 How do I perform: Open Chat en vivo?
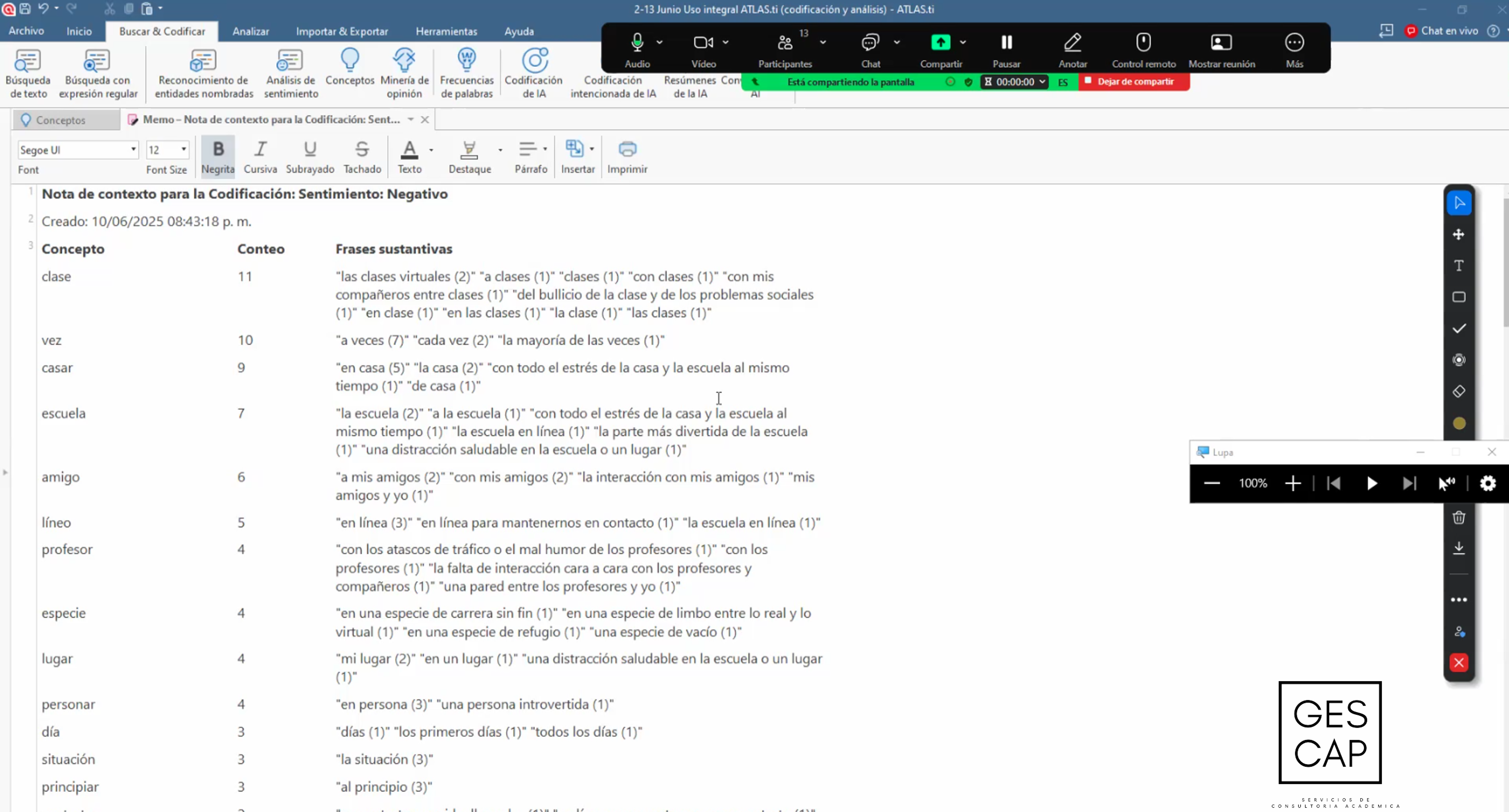click(x=1441, y=31)
